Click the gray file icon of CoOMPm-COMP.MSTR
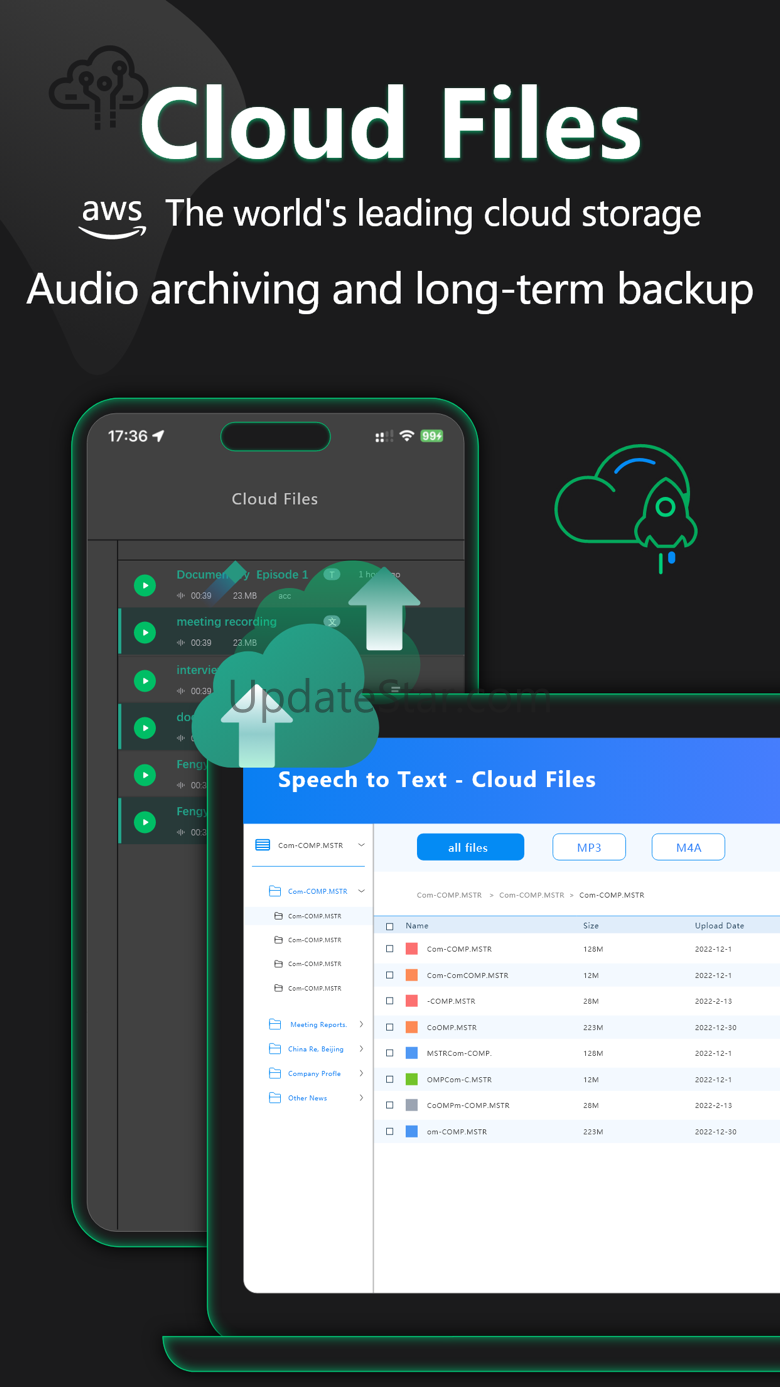Screen dimensions: 780x1387 click(412, 1105)
